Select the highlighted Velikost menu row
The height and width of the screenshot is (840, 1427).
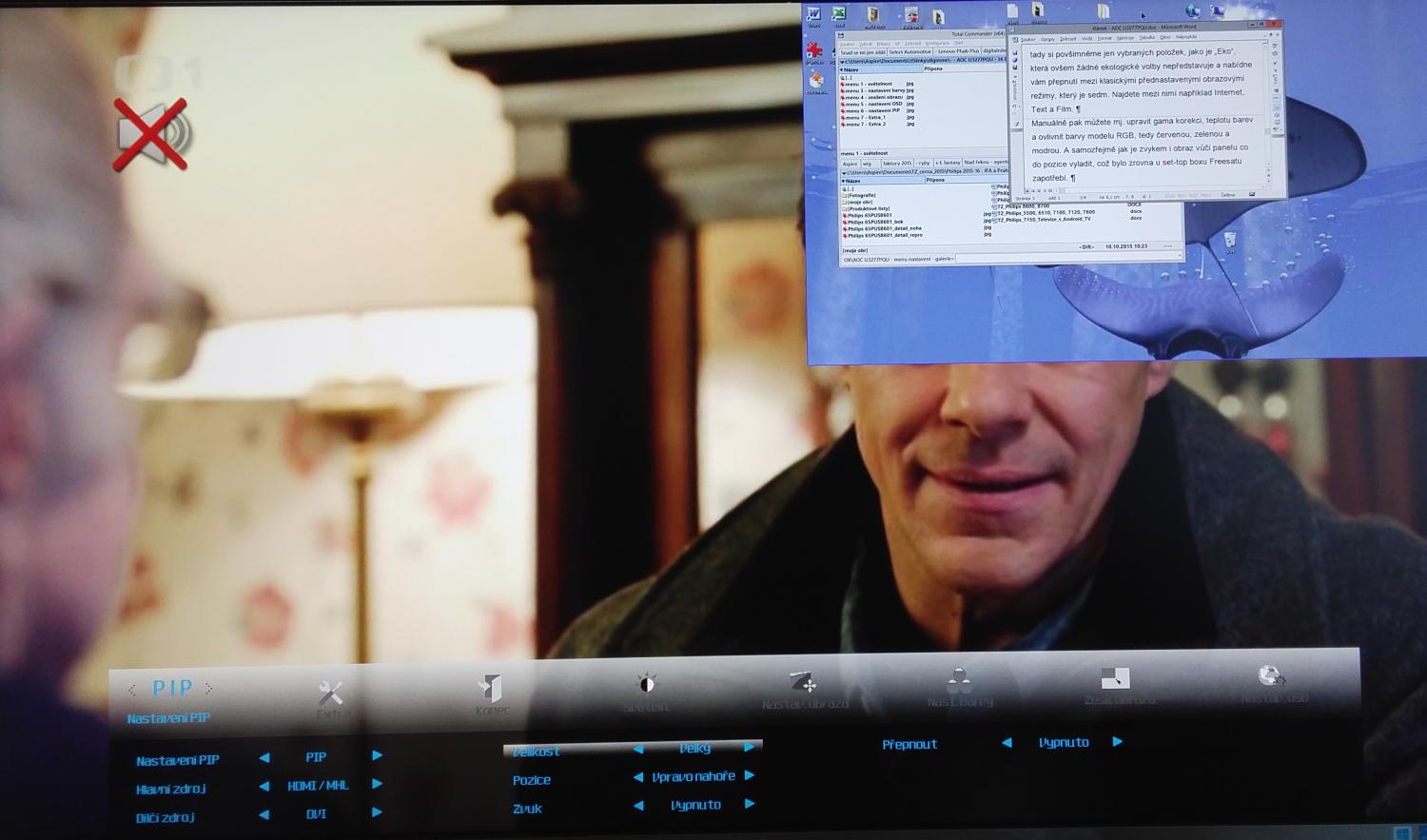coord(537,752)
